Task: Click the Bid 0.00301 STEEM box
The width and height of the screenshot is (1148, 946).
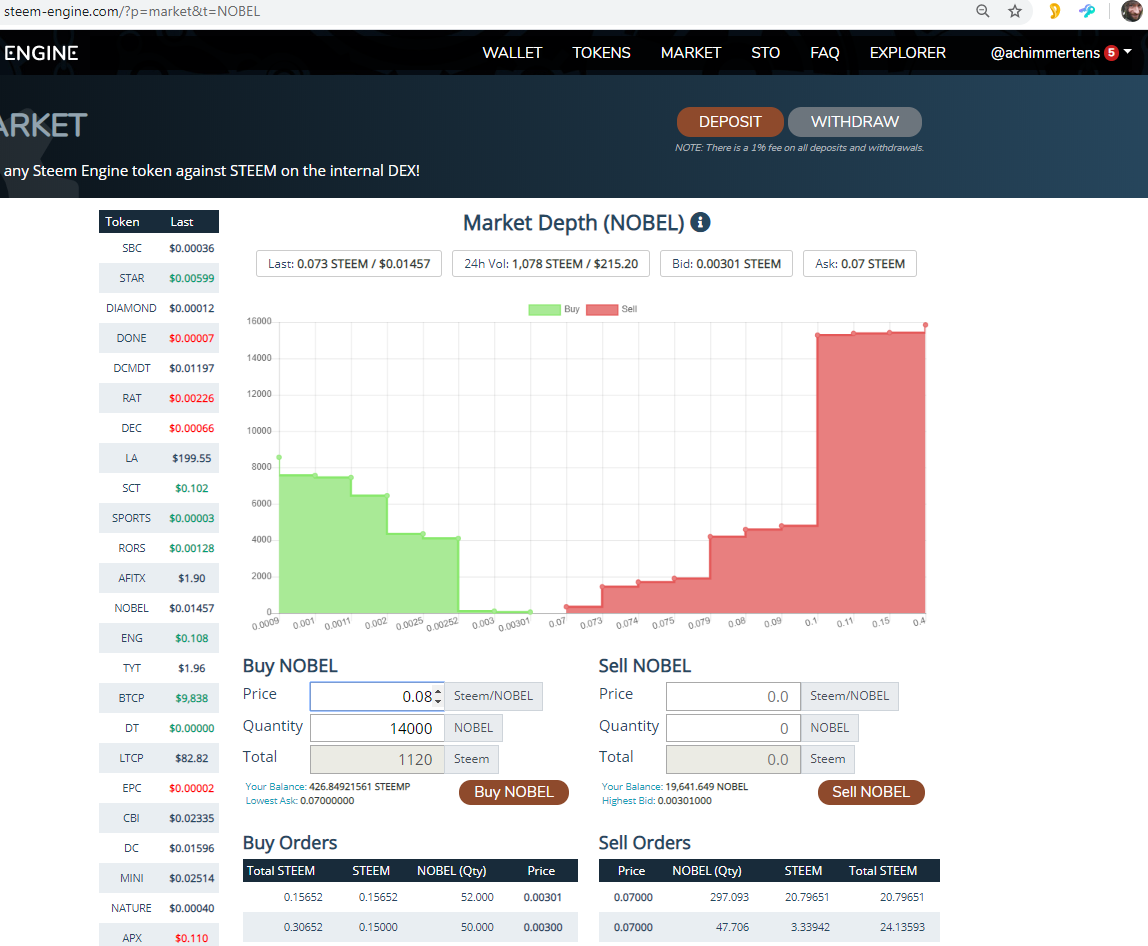Action: click(726, 264)
